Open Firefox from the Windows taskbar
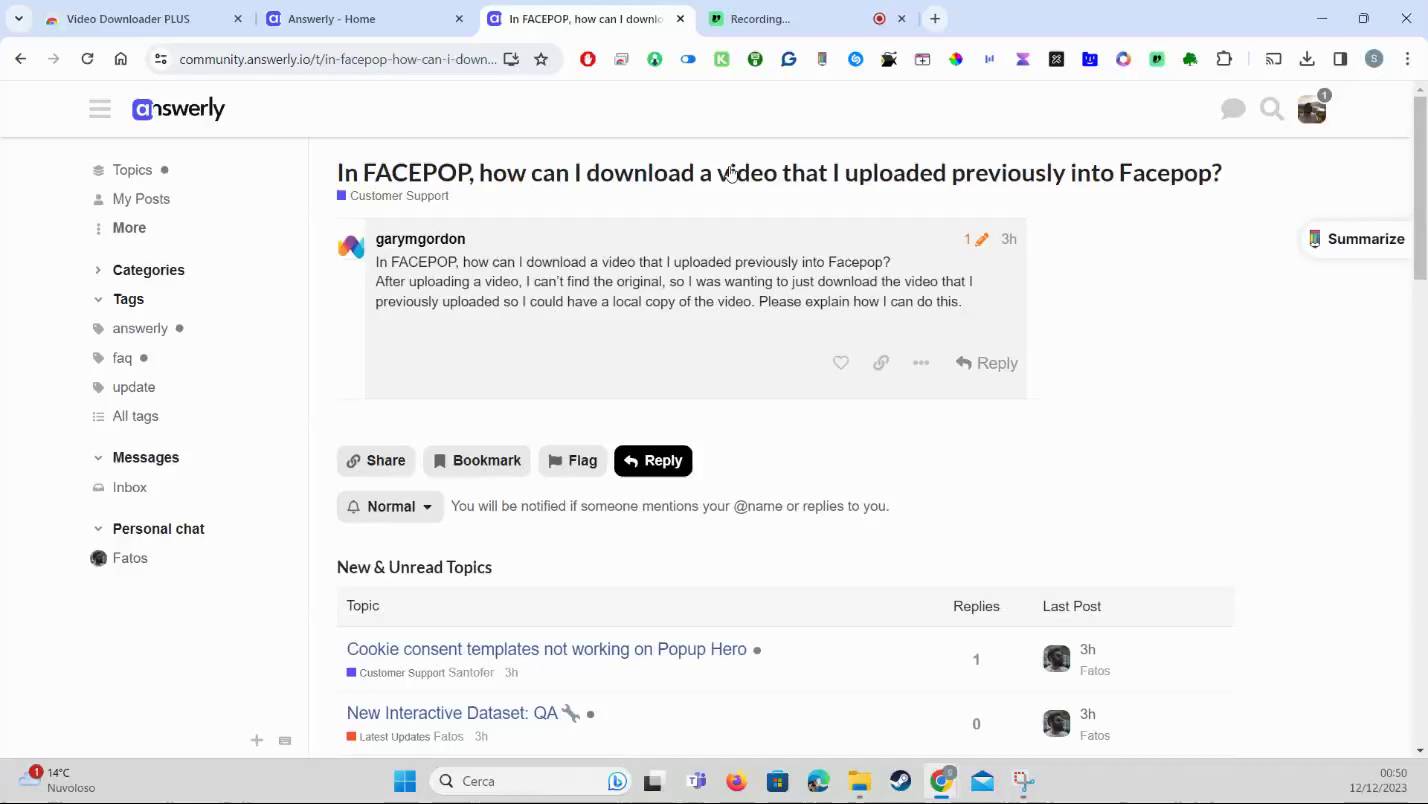 [x=736, y=781]
